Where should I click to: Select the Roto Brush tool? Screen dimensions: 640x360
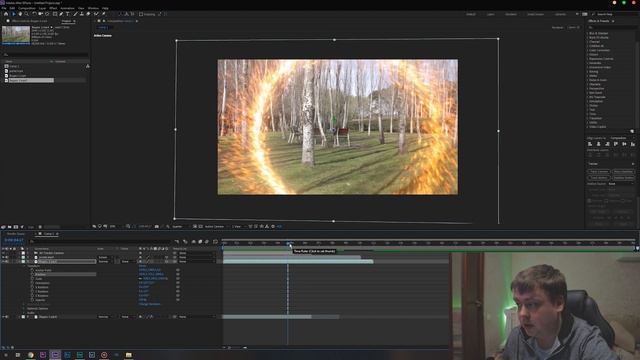click(x=96, y=14)
